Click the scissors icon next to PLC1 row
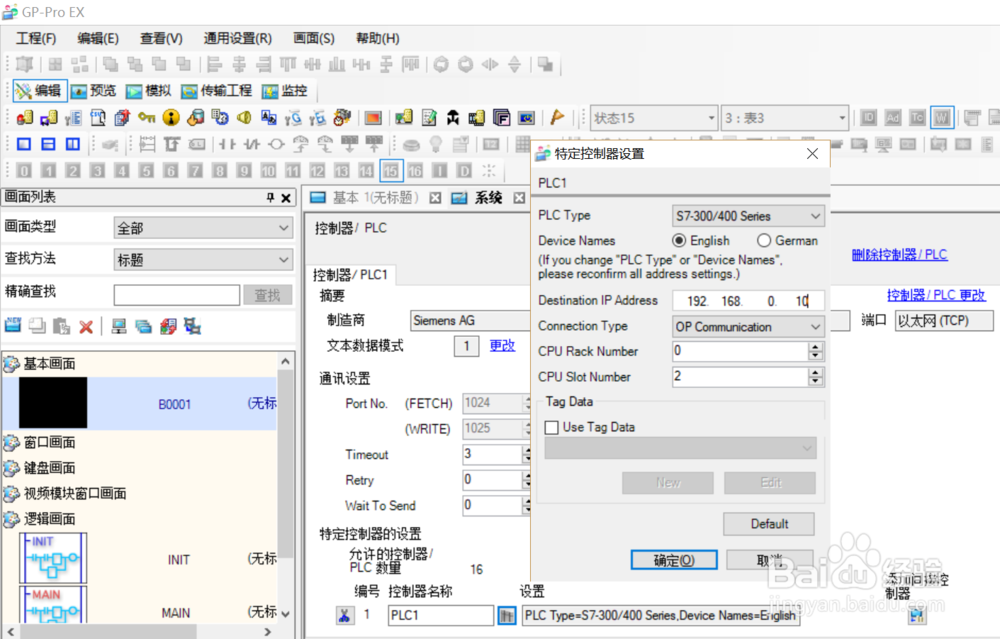Image resolution: width=1000 pixels, height=639 pixels. click(x=344, y=615)
